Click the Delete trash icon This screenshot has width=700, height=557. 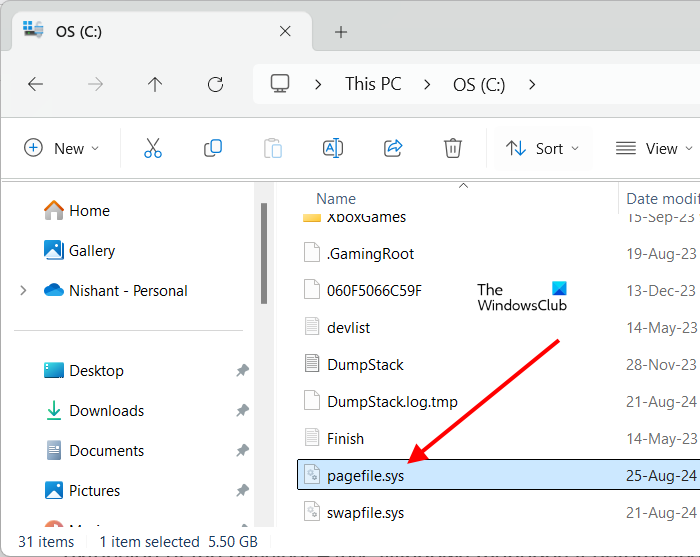tap(453, 148)
